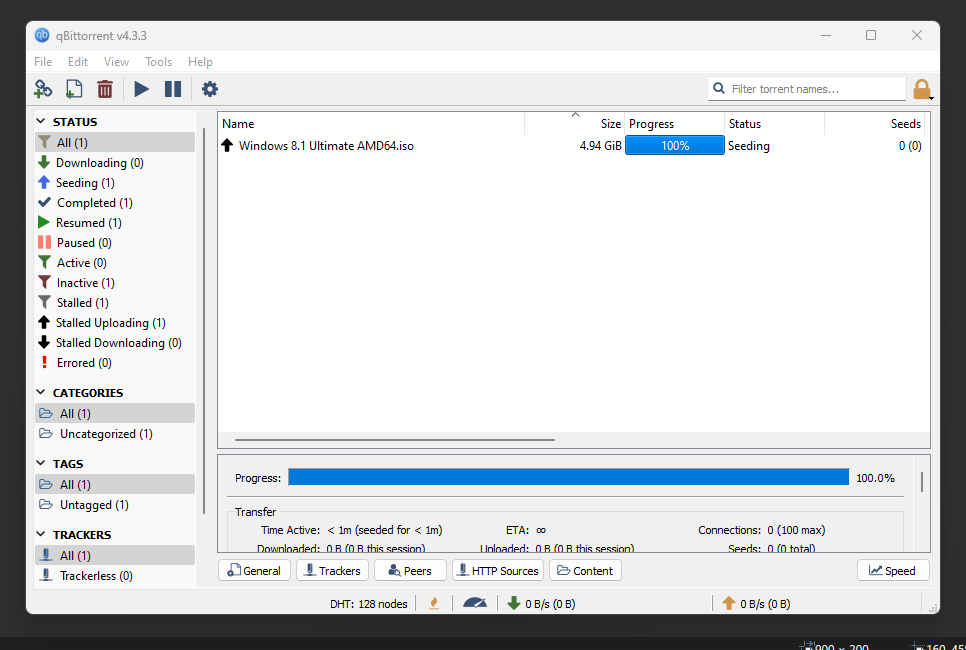Viewport: 966px width, 650px height.
Task: Select the Stalled Downloading (0) filter
Action: click(x=115, y=343)
